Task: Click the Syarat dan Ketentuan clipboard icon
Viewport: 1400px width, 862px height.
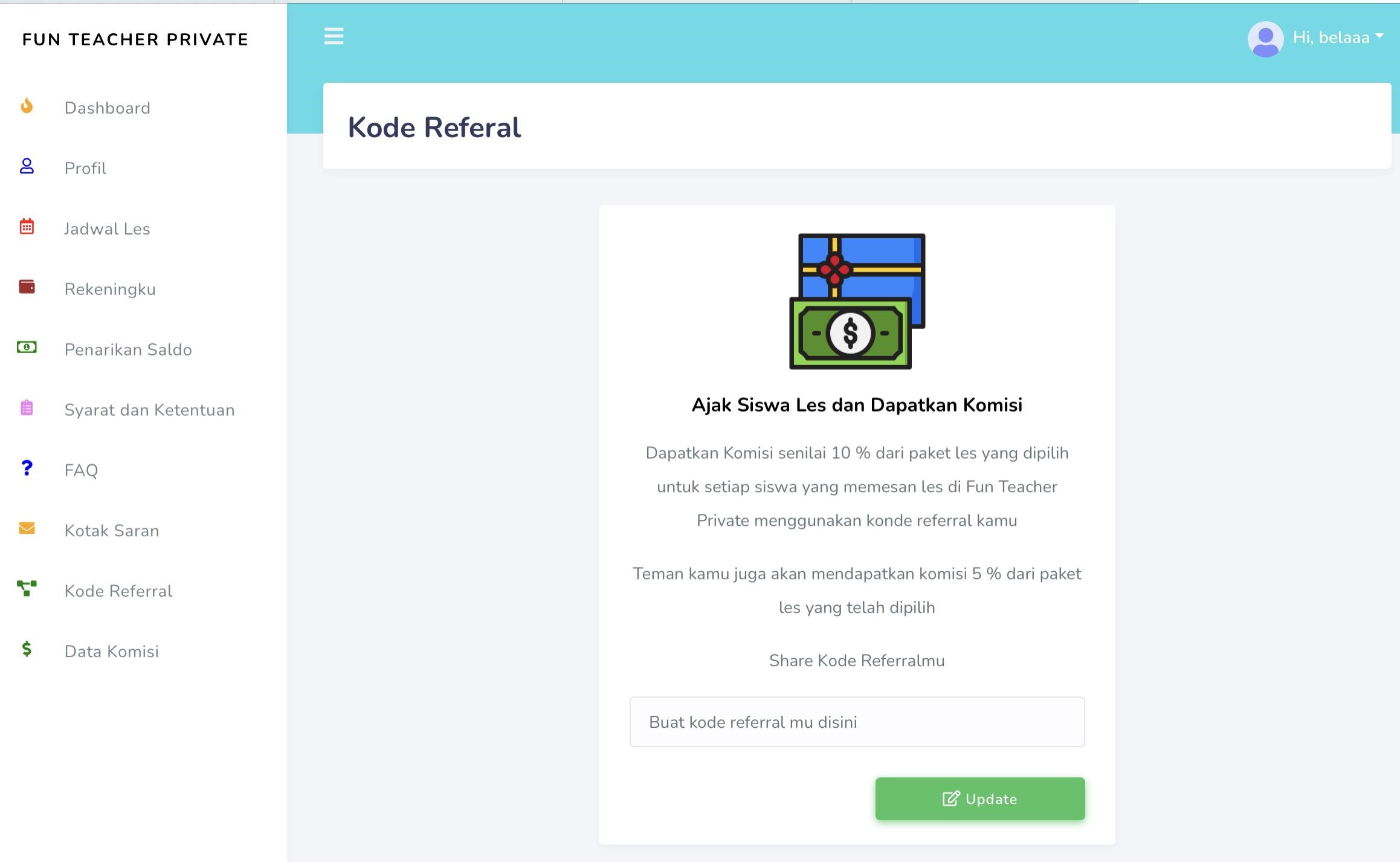Action: (27, 408)
